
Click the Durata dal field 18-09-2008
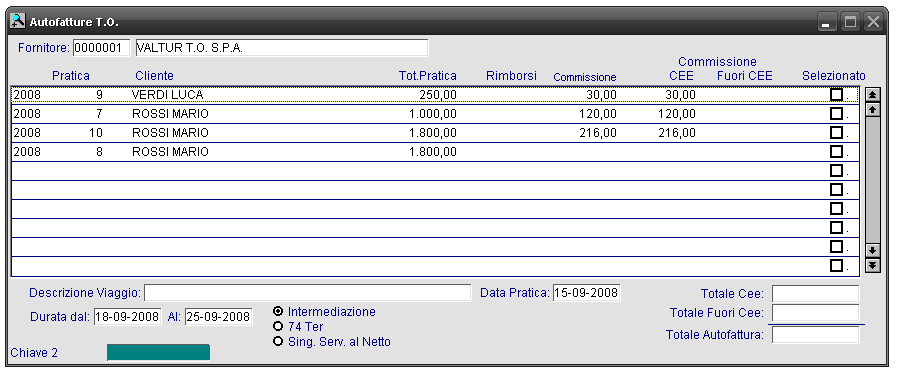128,316
